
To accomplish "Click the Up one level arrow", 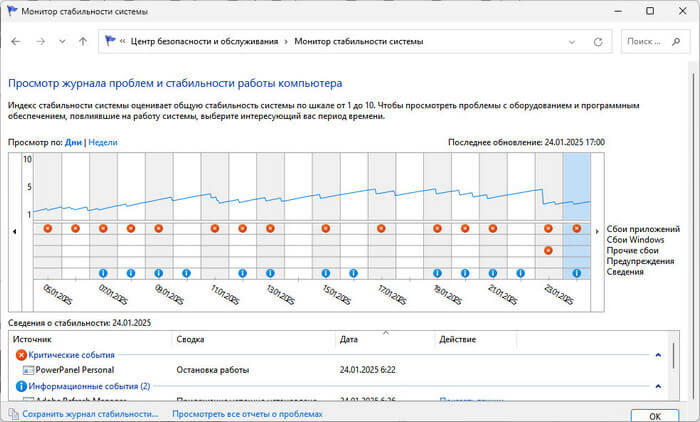I will (83, 42).
